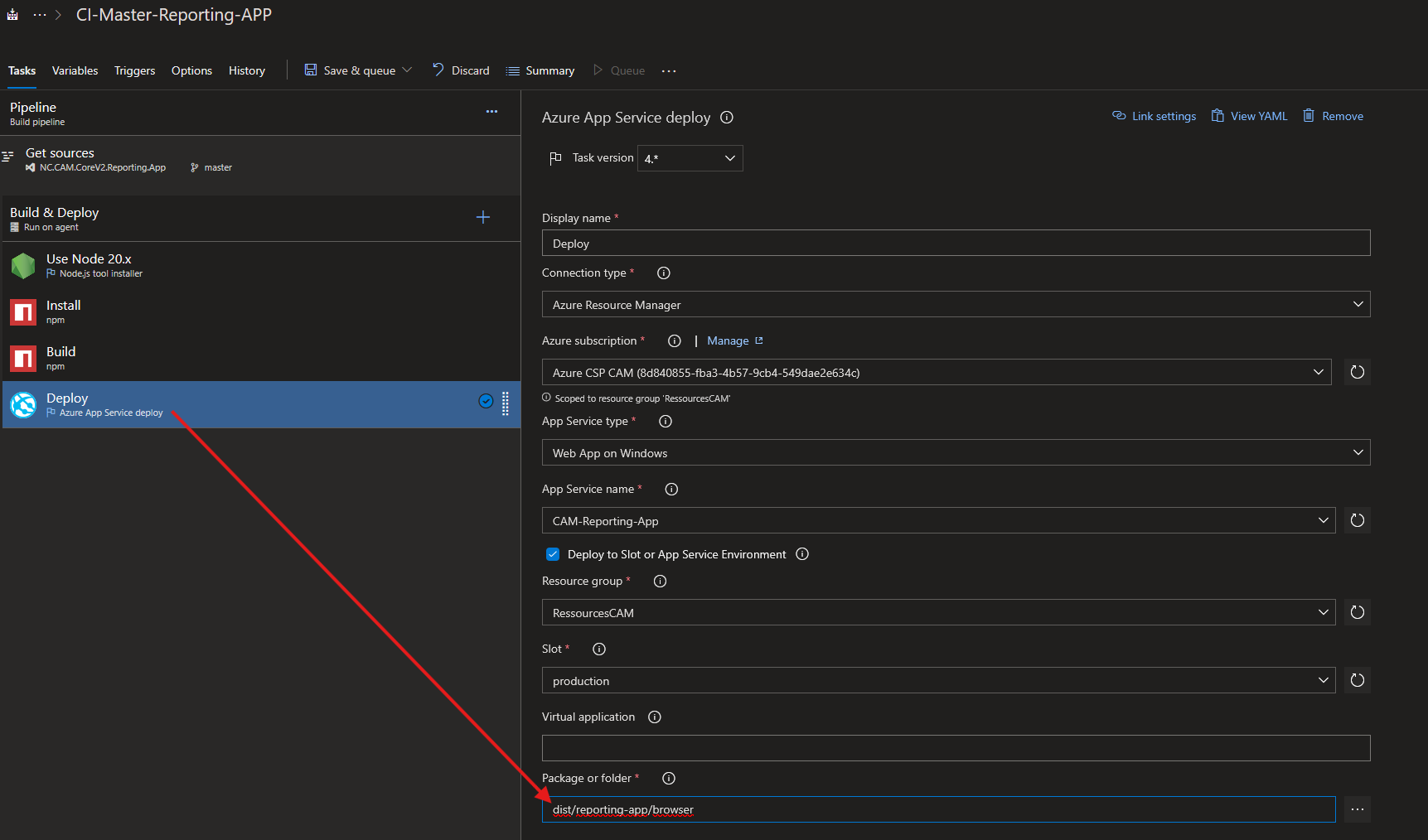The width and height of the screenshot is (1428, 840).
Task: Open the Triggers tab
Action: tap(134, 71)
